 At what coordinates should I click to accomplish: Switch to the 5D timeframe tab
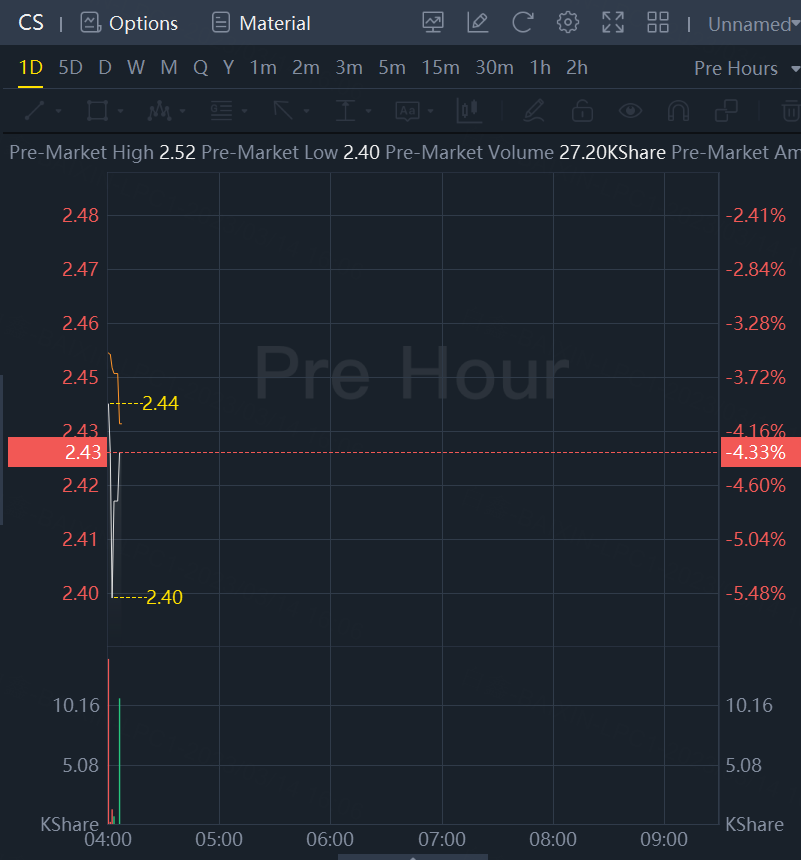point(70,68)
